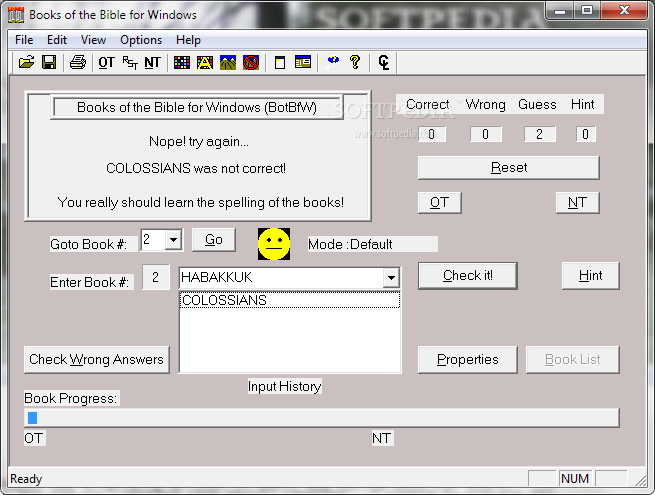Click the Reset button
The height and width of the screenshot is (495, 655).
pos(509,168)
